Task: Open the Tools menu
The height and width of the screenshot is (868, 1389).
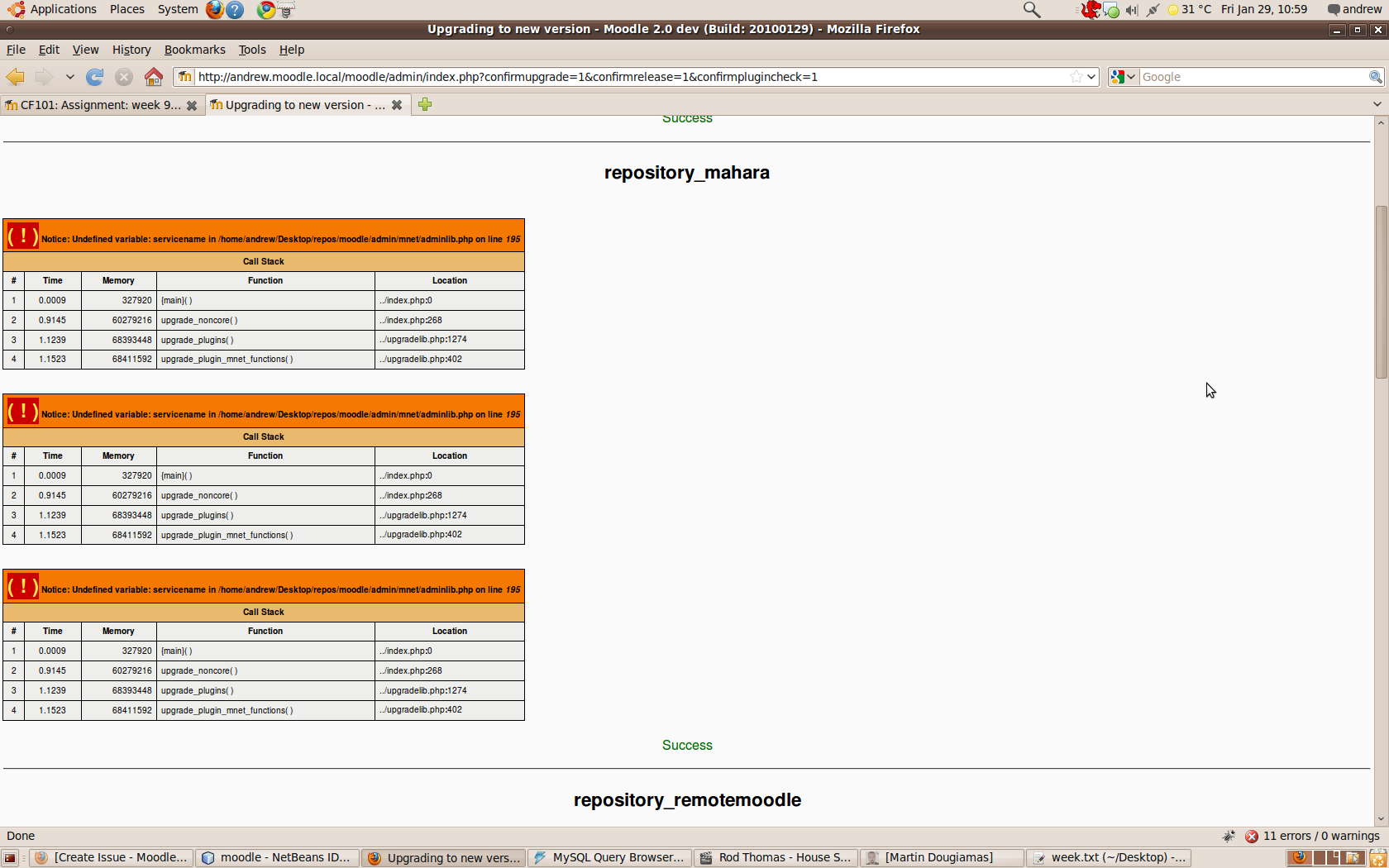Action: tap(252, 50)
